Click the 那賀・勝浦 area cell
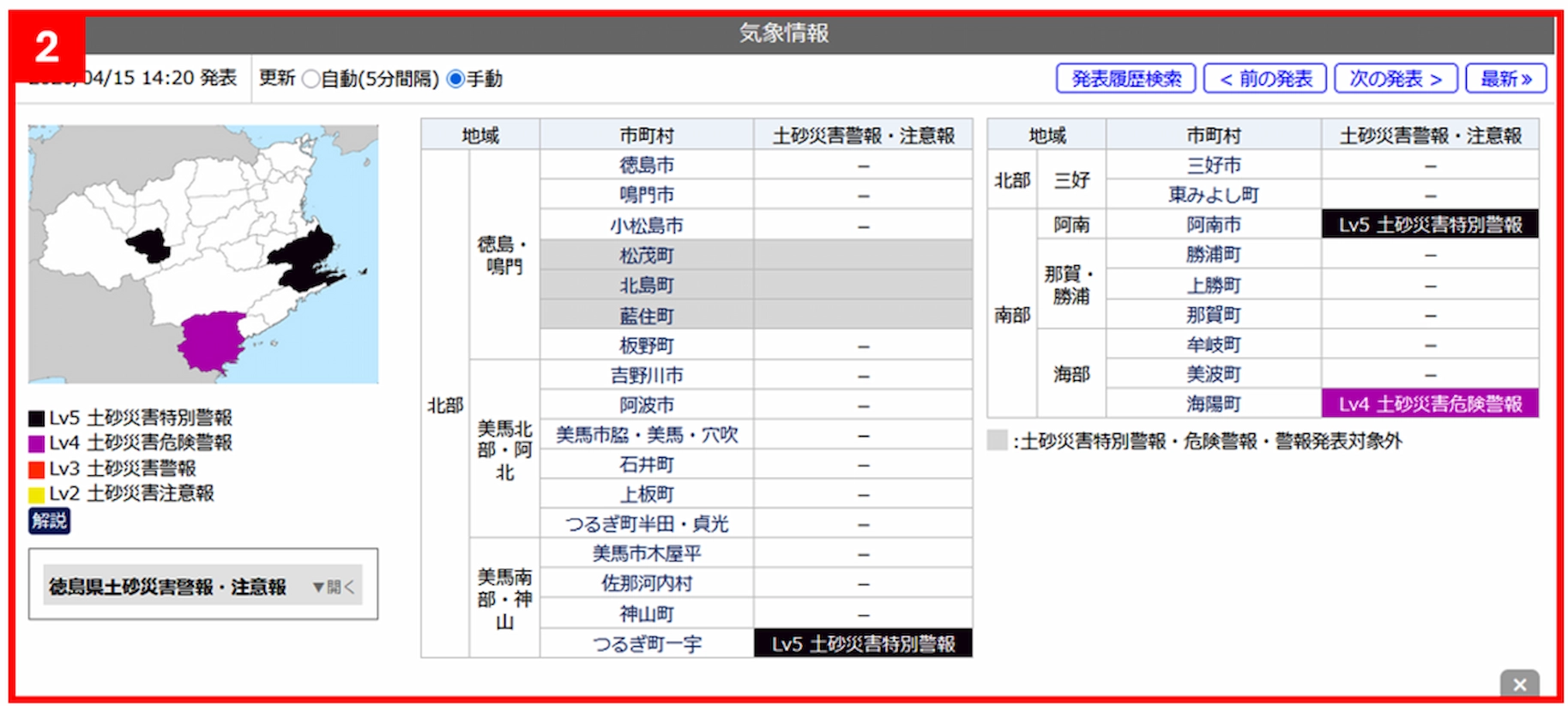 tap(1071, 285)
